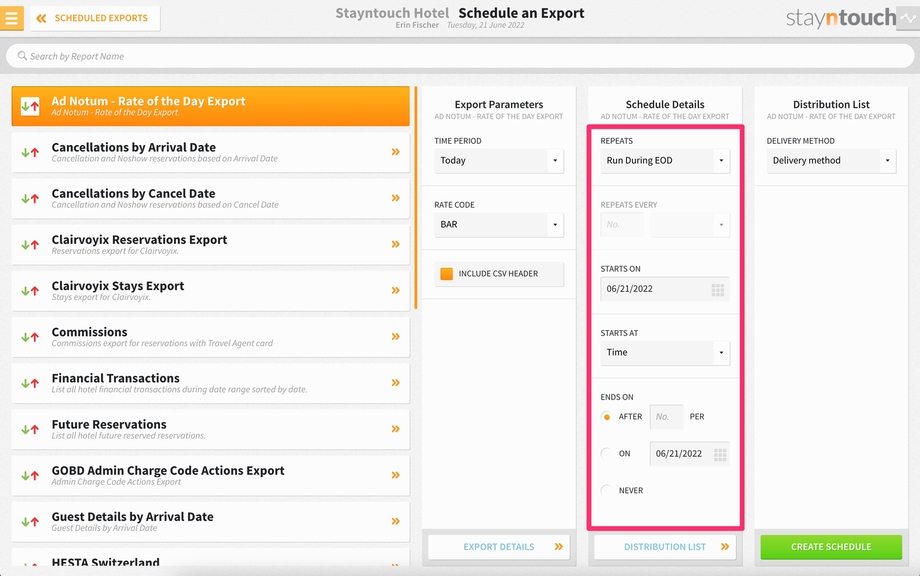Open calendar picker for Ends On date
This screenshot has height=576, width=920.
coord(720,455)
